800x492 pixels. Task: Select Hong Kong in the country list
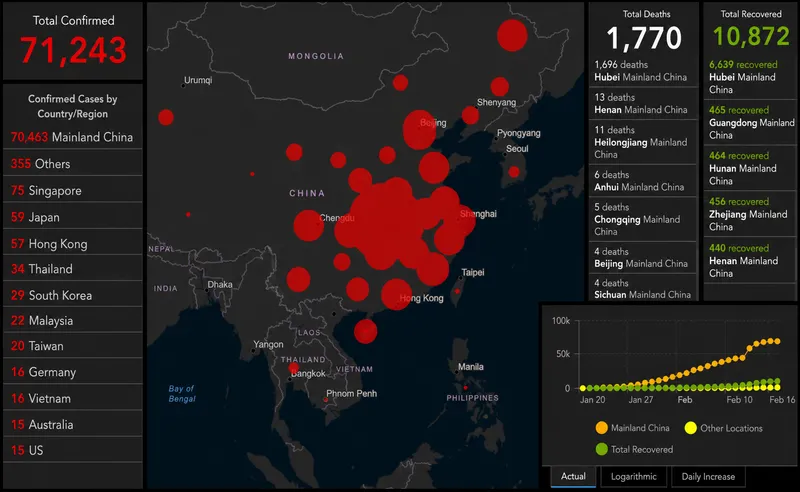click(x=72, y=243)
